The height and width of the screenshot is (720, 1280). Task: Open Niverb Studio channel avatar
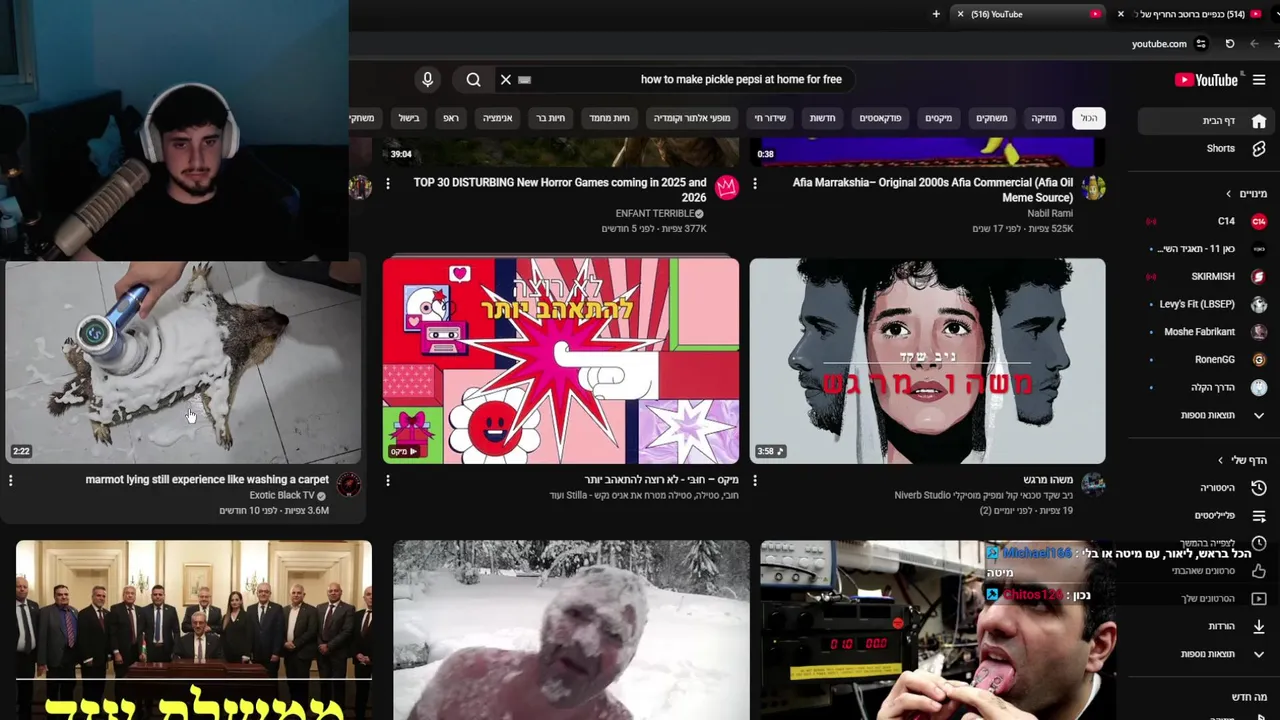tap(1093, 485)
